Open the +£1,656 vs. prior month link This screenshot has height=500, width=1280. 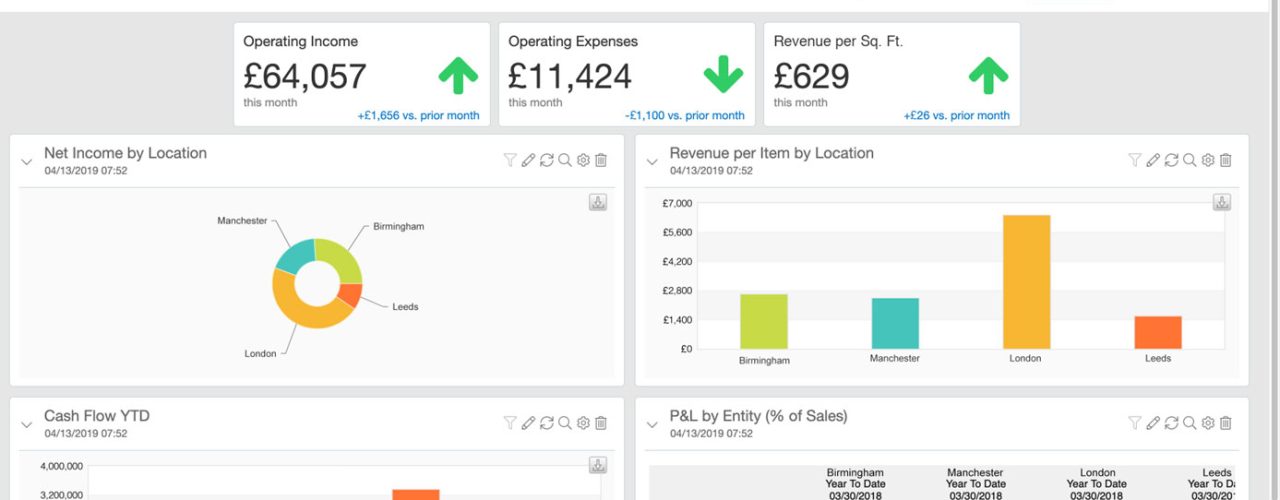pyautogui.click(x=418, y=115)
